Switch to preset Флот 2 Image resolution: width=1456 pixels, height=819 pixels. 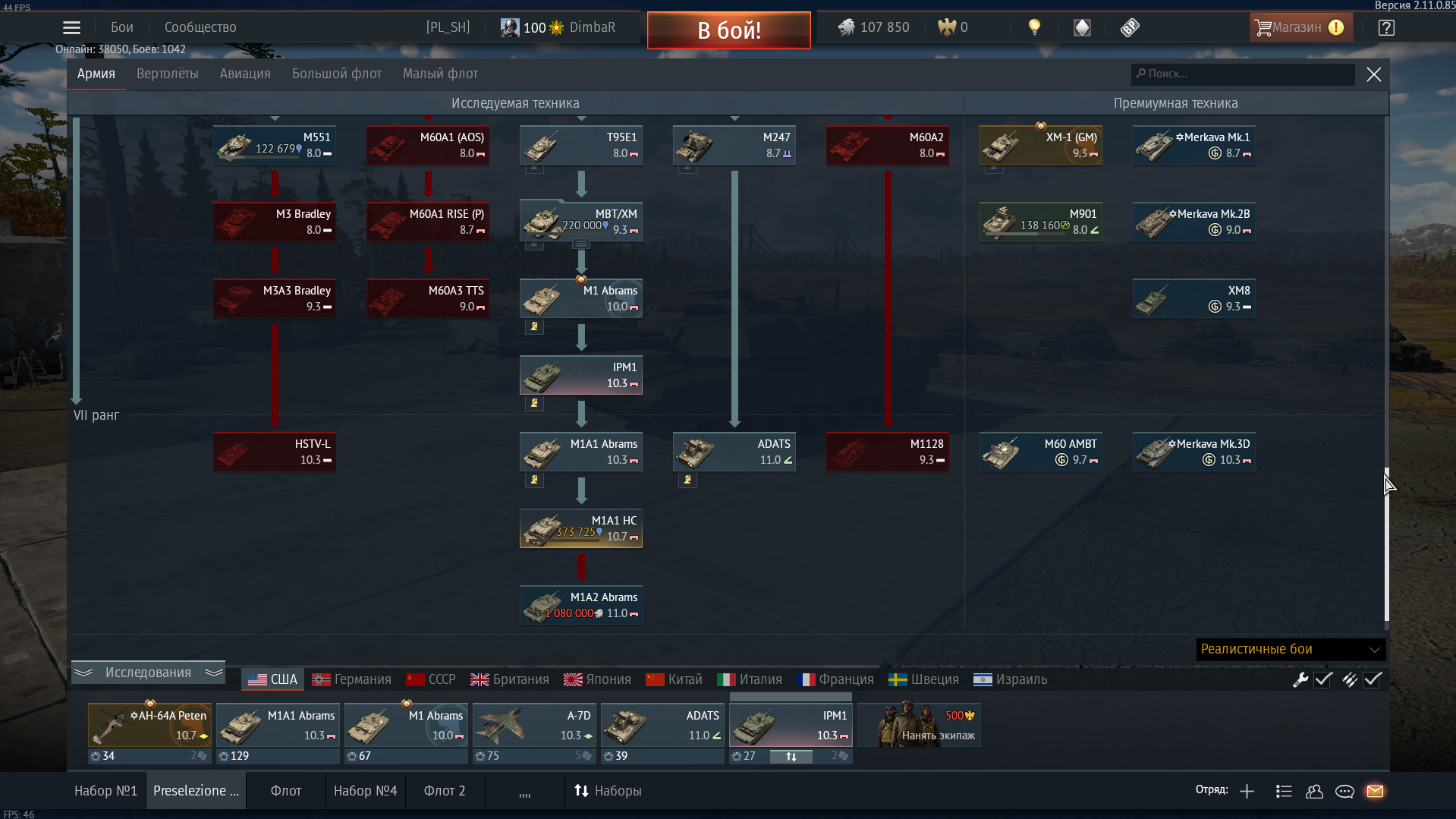click(x=445, y=791)
